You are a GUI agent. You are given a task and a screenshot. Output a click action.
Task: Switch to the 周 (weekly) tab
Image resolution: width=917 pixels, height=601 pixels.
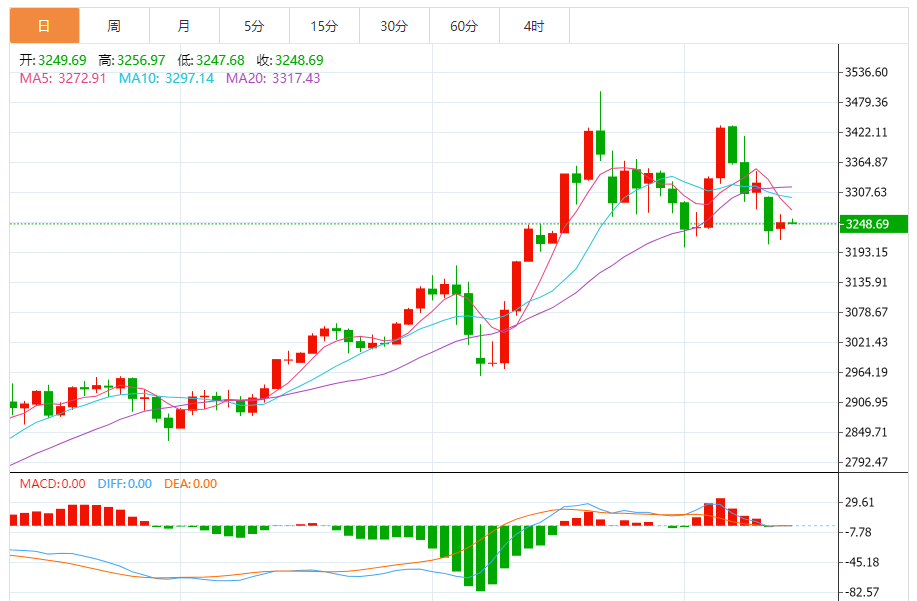115,26
